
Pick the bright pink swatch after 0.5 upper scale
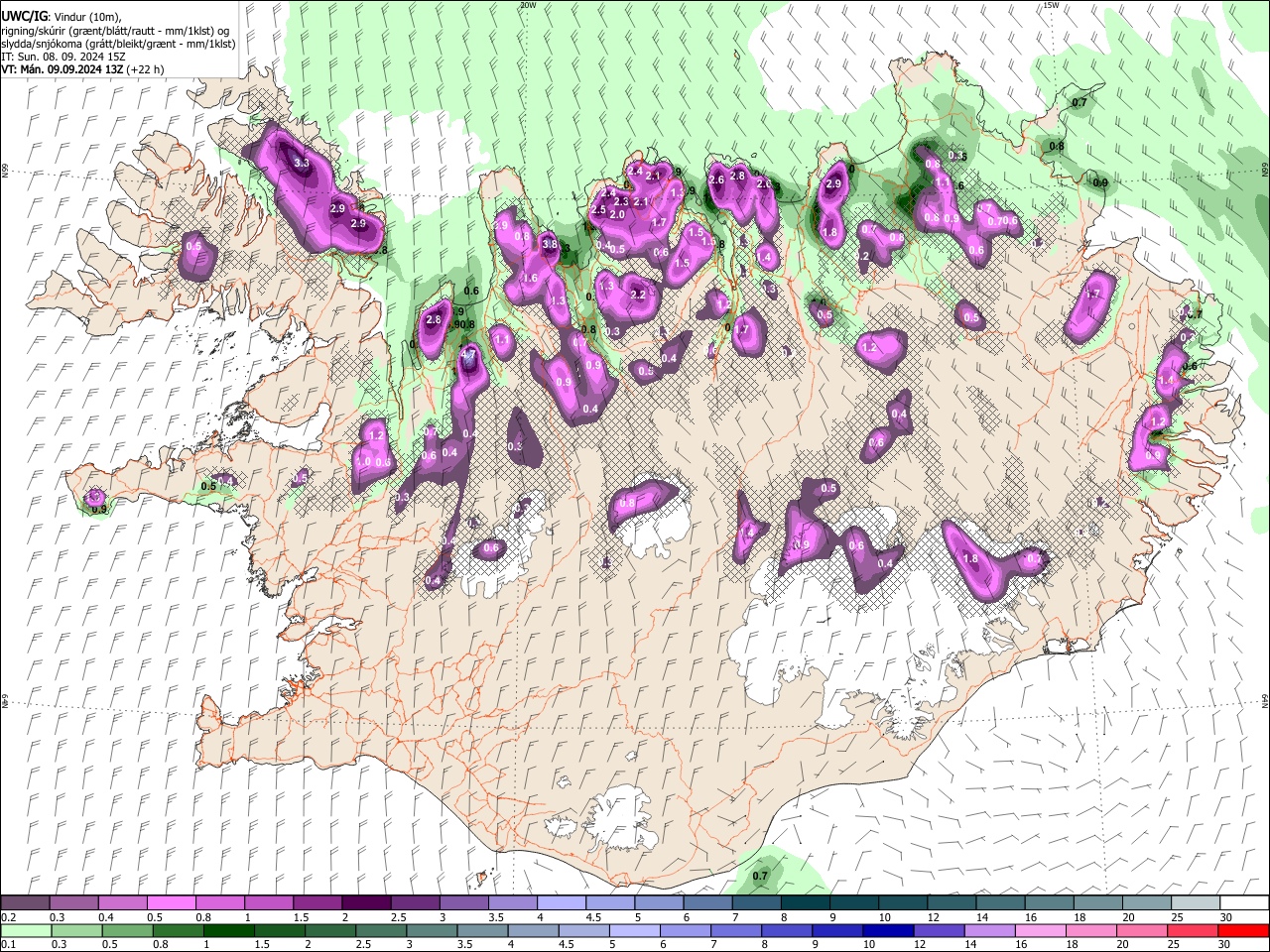pos(171,903)
